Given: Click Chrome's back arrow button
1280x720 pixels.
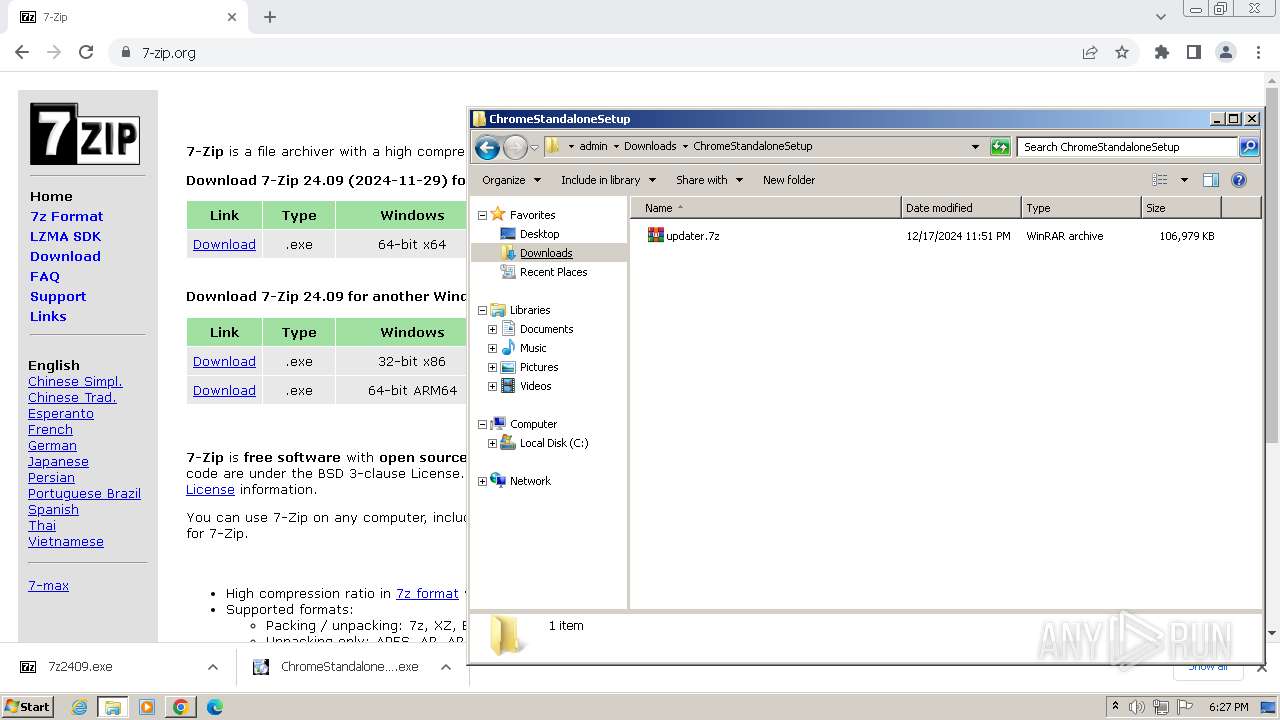Looking at the screenshot, I should (22, 52).
